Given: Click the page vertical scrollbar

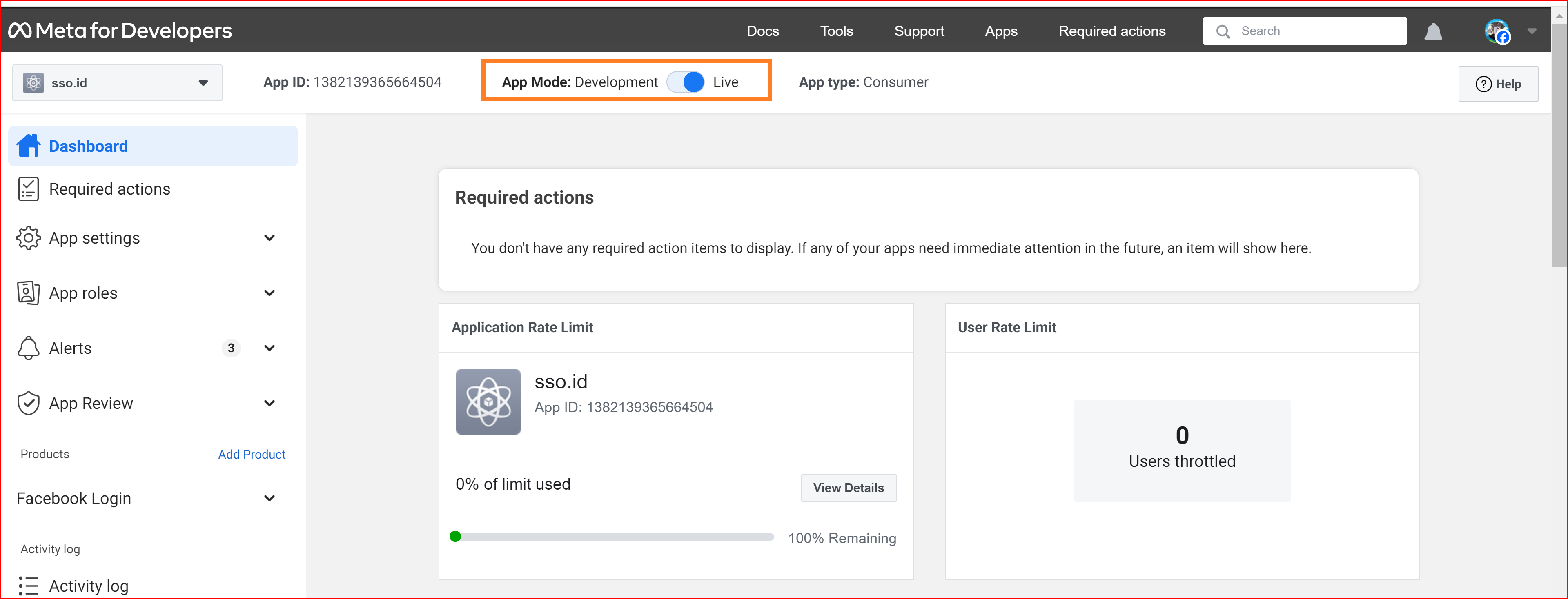Looking at the screenshot, I should [1559, 146].
